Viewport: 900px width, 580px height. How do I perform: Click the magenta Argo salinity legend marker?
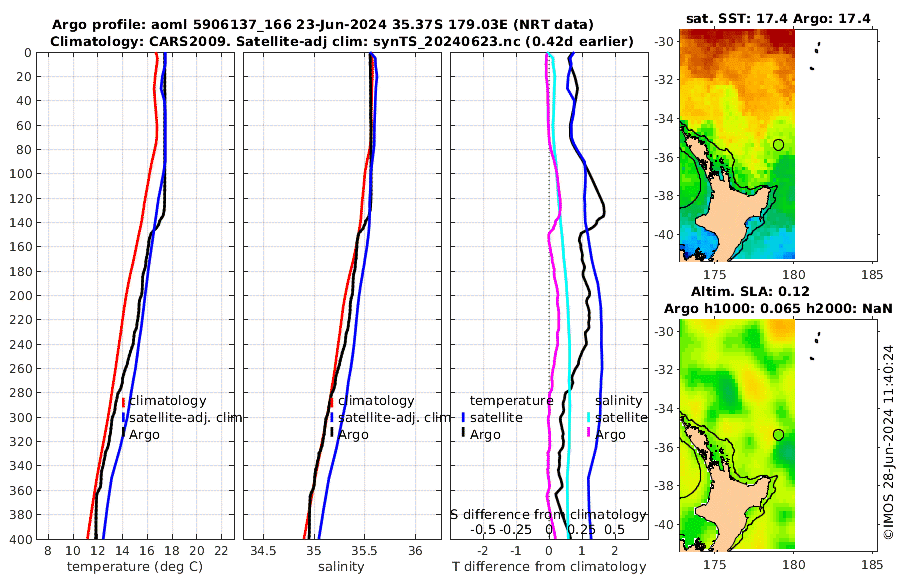(x=589, y=433)
